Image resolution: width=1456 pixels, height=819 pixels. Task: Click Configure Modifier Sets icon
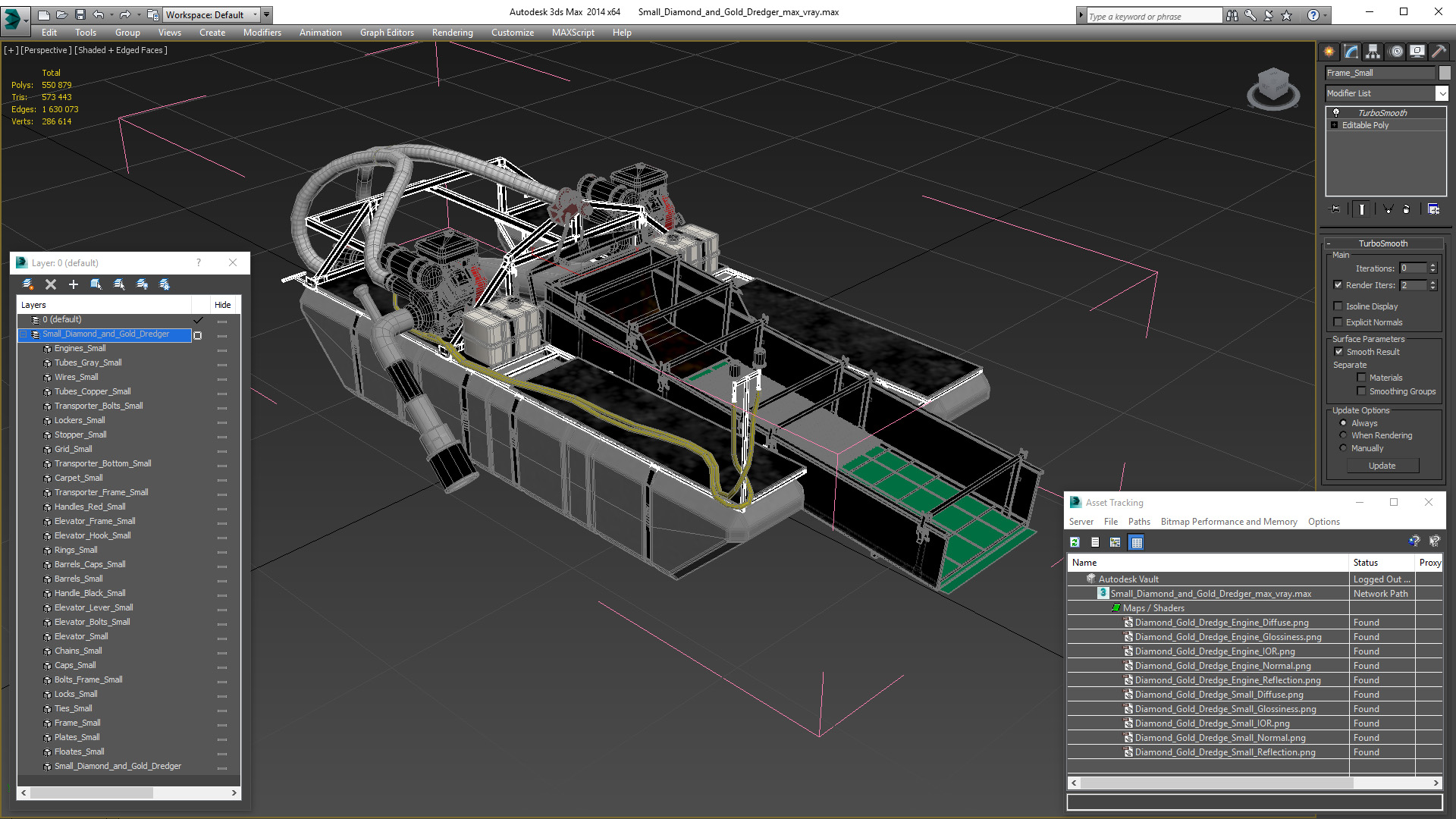pyautogui.click(x=1433, y=209)
